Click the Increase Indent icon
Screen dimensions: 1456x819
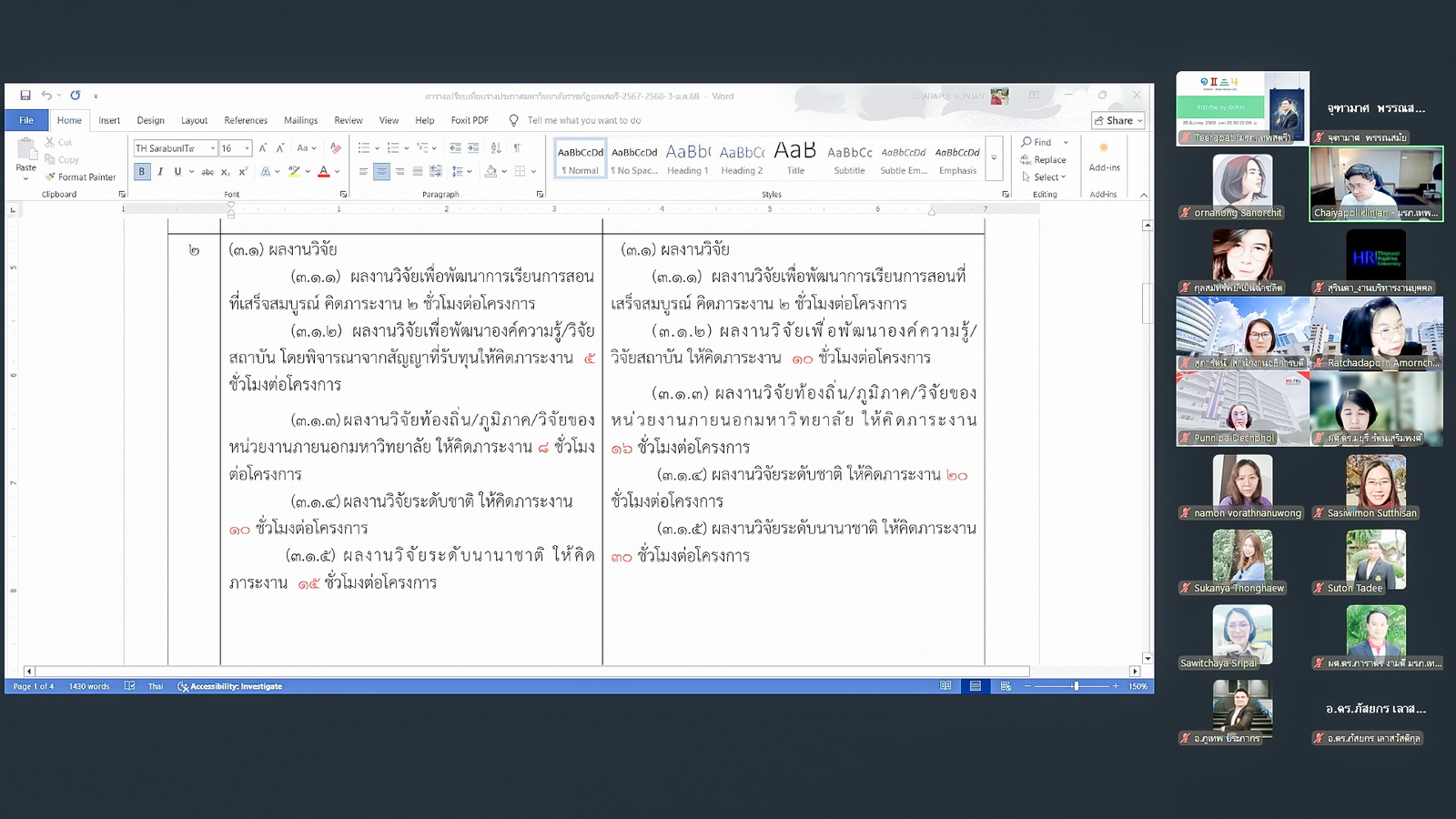click(473, 148)
